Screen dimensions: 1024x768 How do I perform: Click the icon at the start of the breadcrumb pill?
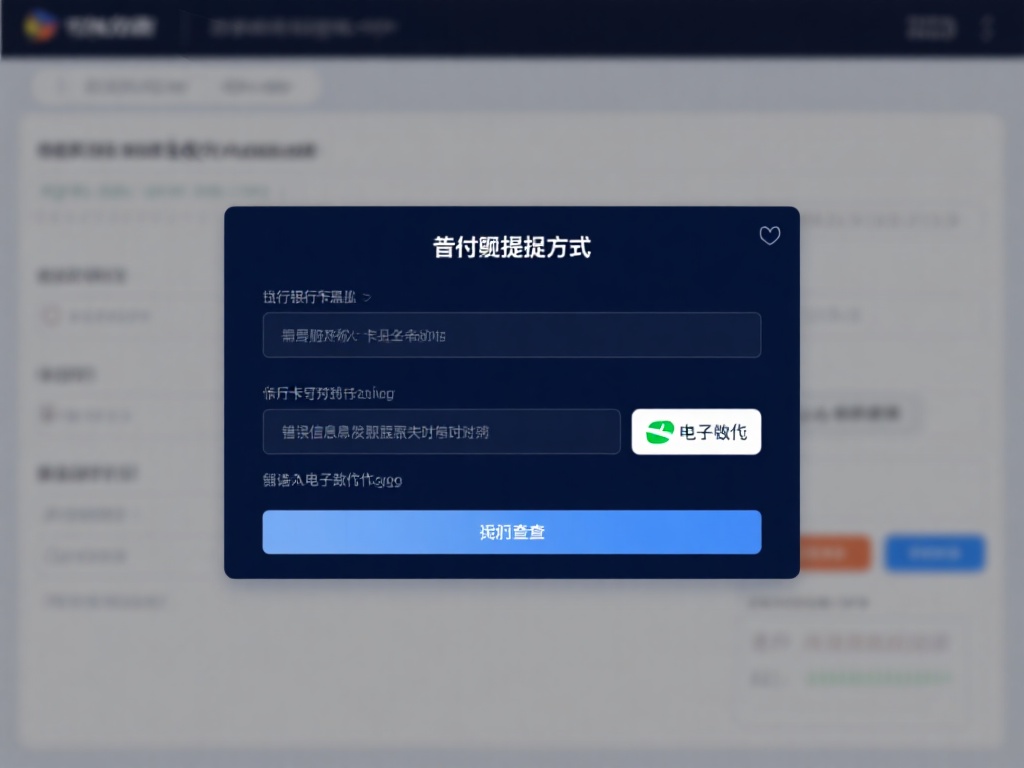click(61, 86)
